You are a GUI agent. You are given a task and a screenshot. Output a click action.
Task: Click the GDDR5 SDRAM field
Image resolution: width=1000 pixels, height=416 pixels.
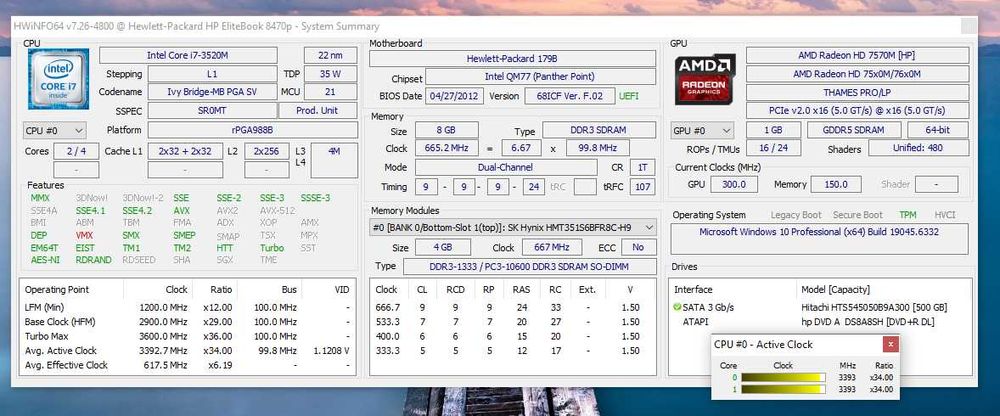pyautogui.click(x=854, y=130)
